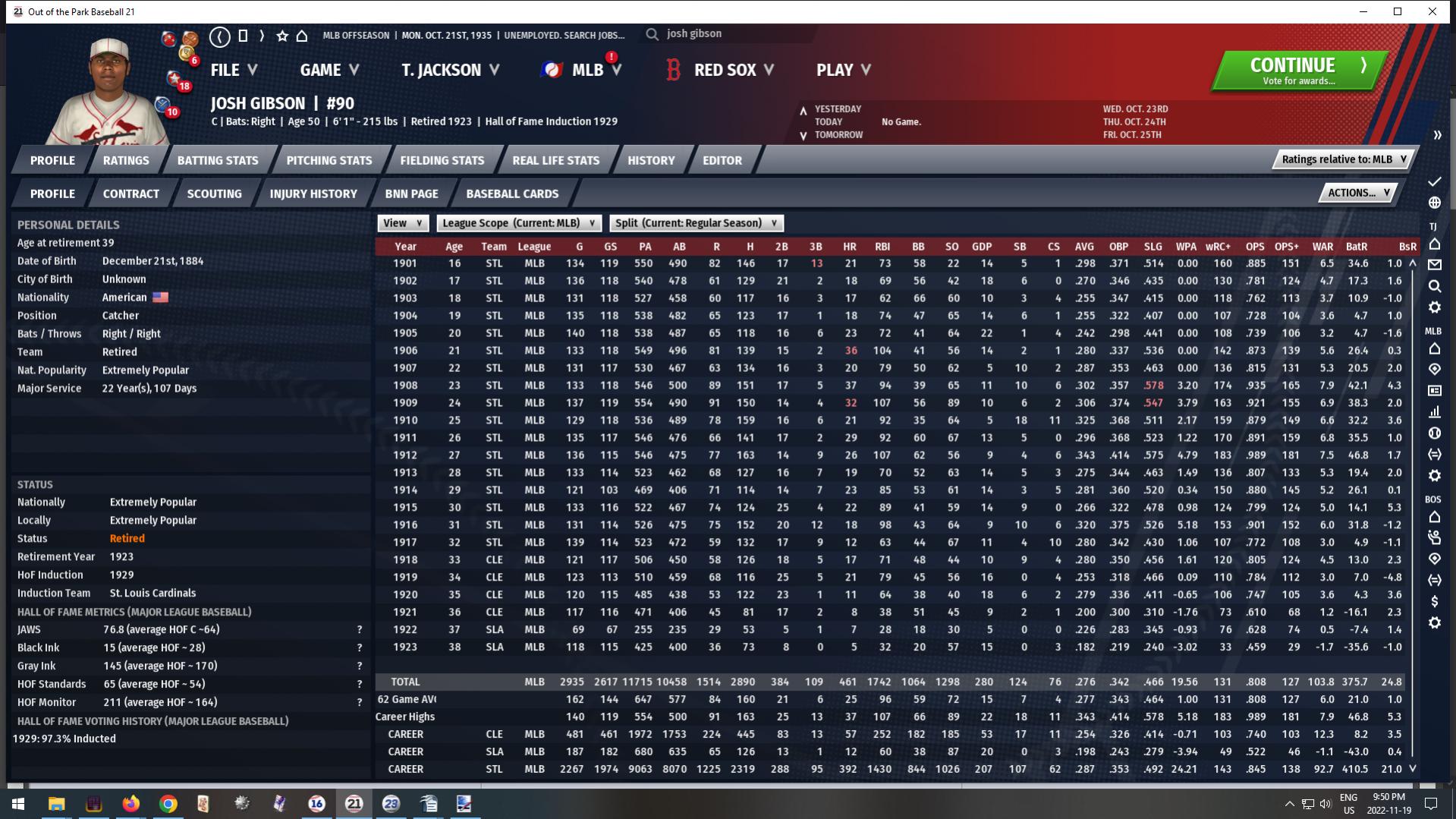Image resolution: width=1456 pixels, height=819 pixels.
Task: Go to the home screen icon in top toolbar
Action: coord(302,36)
